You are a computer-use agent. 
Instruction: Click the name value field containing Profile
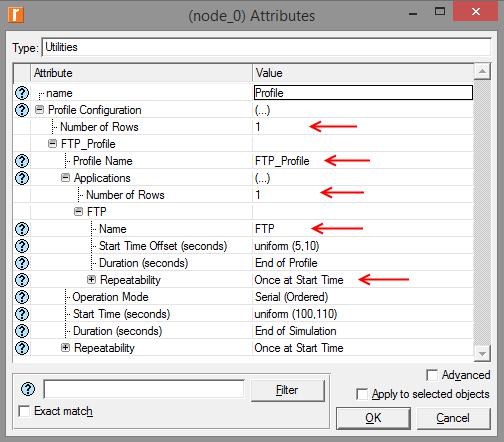pos(363,93)
